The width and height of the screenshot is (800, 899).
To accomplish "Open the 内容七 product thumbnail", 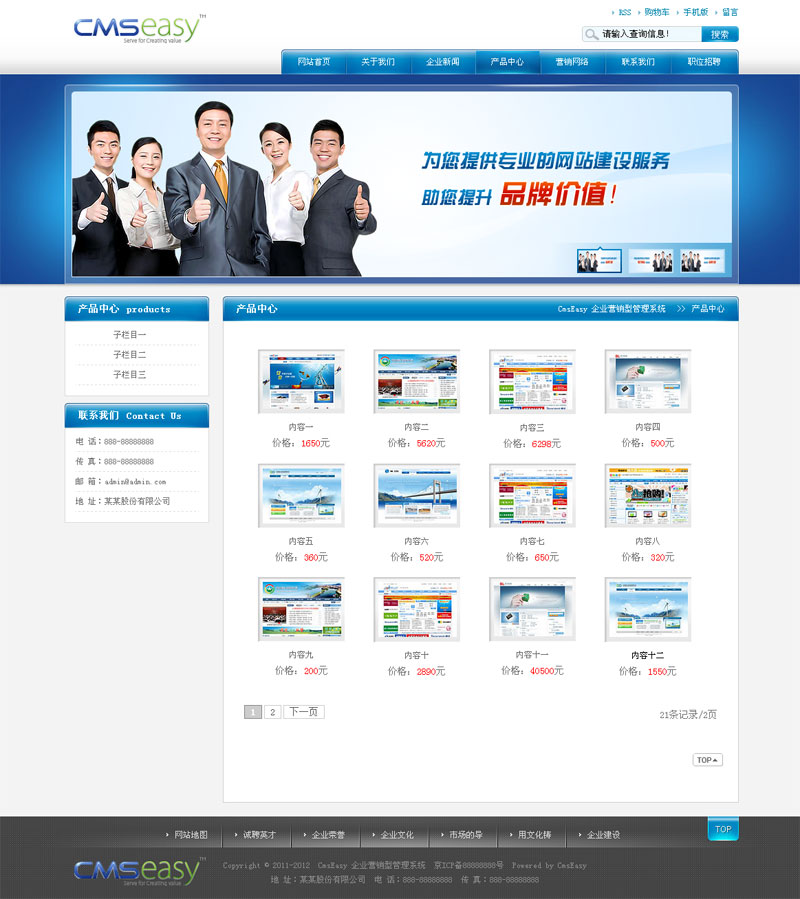I will point(532,495).
